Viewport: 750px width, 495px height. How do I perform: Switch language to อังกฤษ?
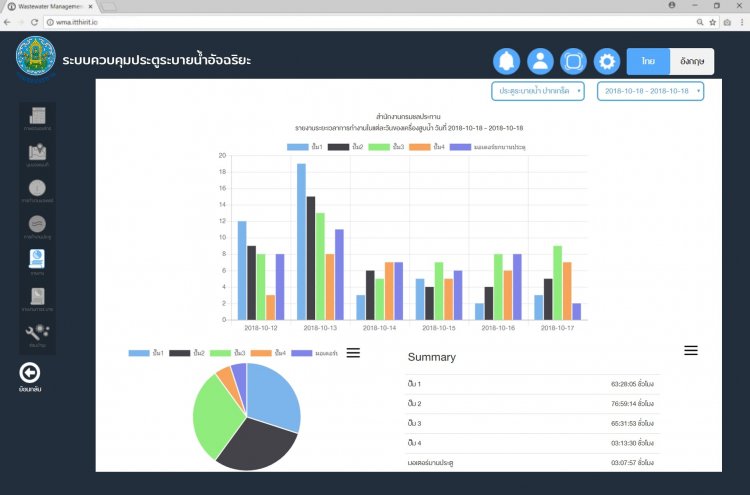691,61
